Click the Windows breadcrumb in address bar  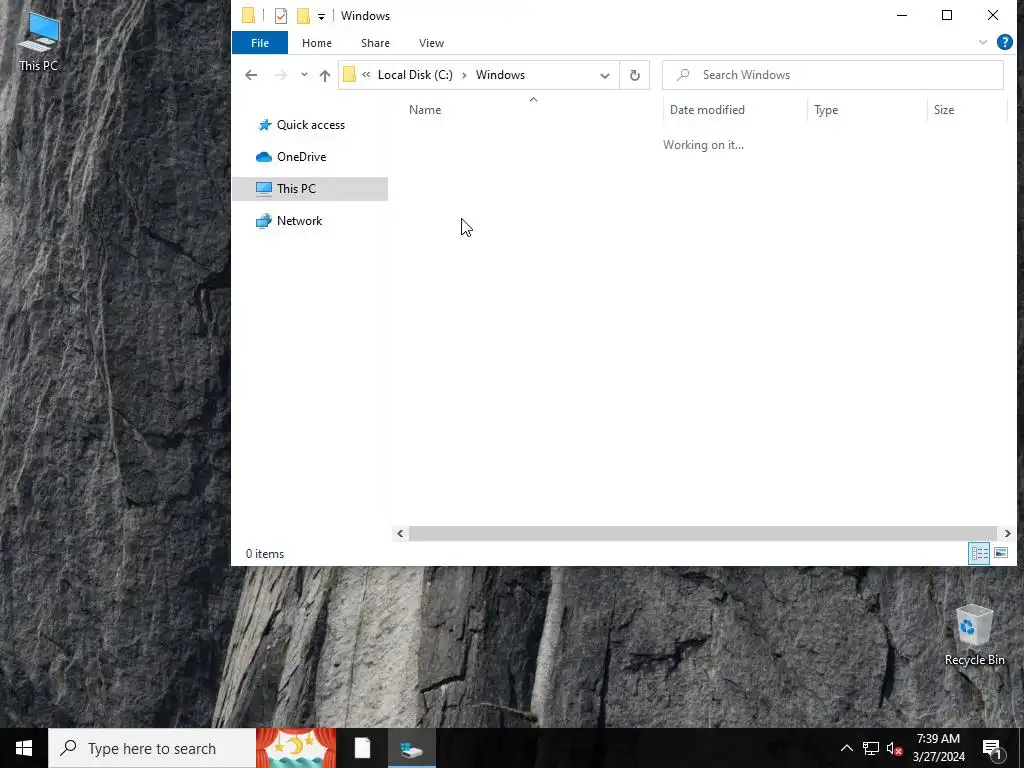(x=500, y=75)
